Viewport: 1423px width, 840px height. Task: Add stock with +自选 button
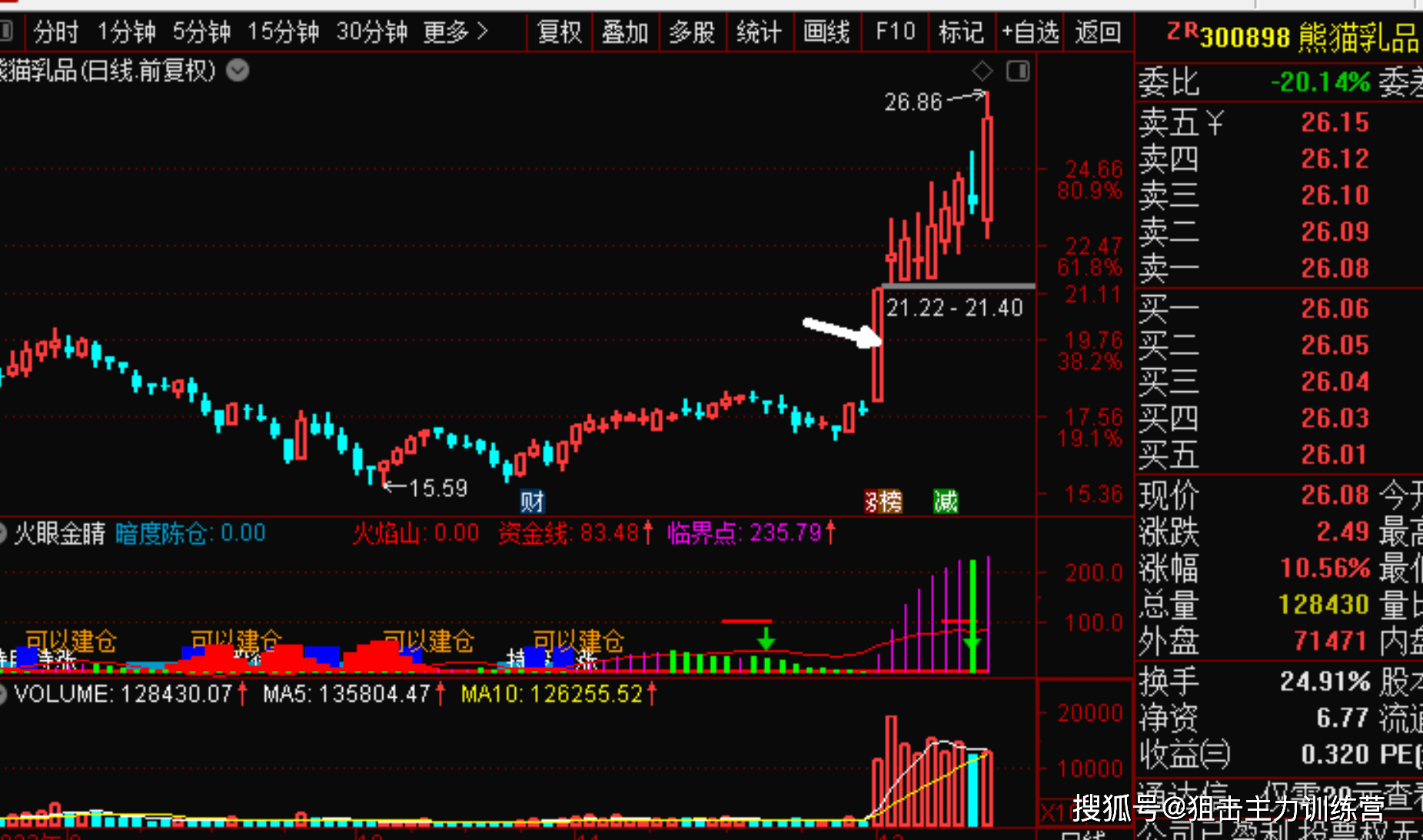[x=1030, y=32]
